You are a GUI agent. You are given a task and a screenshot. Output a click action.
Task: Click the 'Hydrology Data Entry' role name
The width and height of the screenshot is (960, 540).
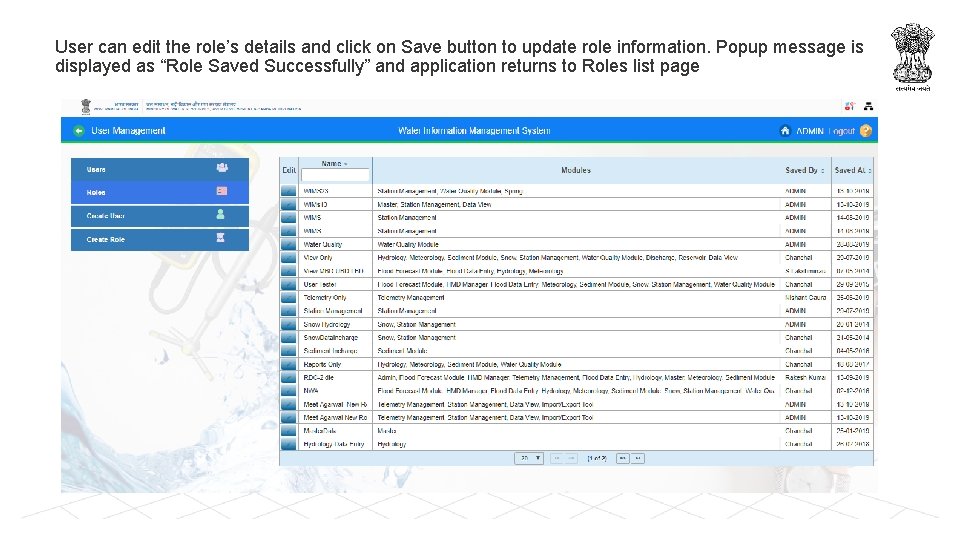334,444
